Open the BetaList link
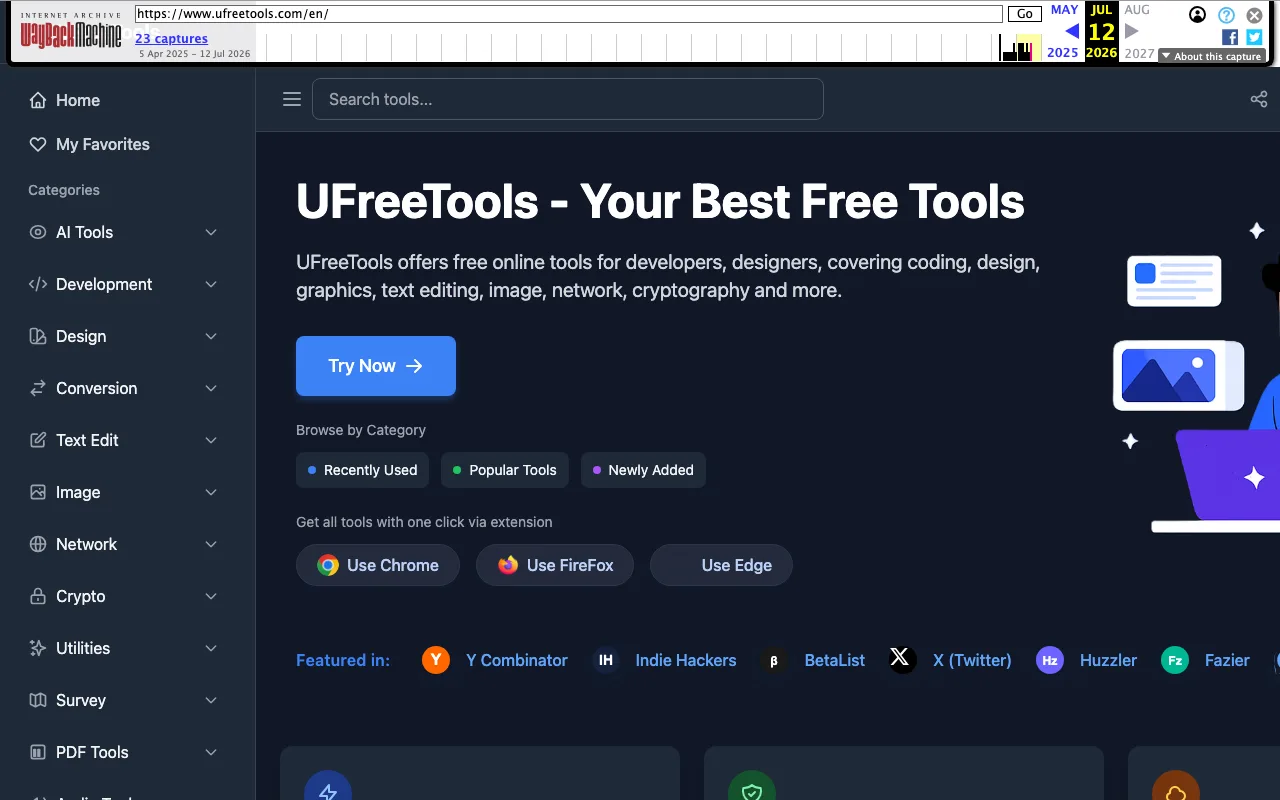Image resolution: width=1280 pixels, height=800 pixels. coord(835,660)
